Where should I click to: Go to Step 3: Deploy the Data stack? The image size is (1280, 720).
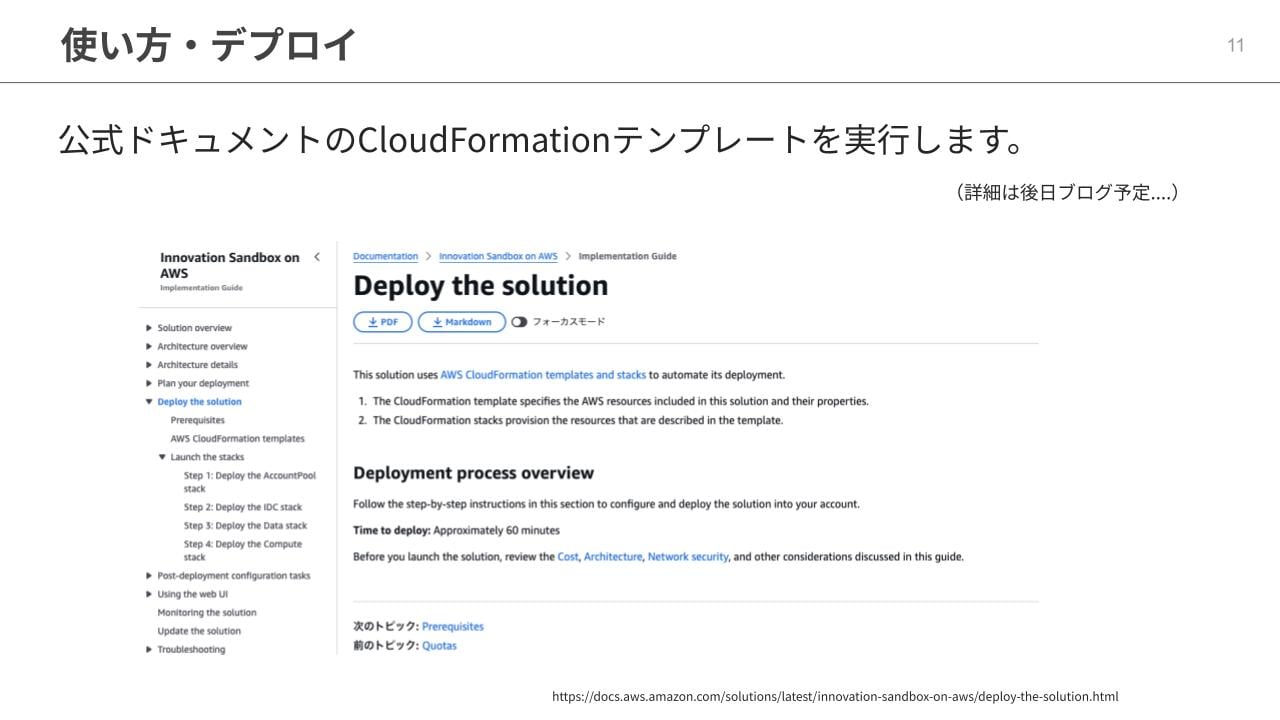pos(245,526)
